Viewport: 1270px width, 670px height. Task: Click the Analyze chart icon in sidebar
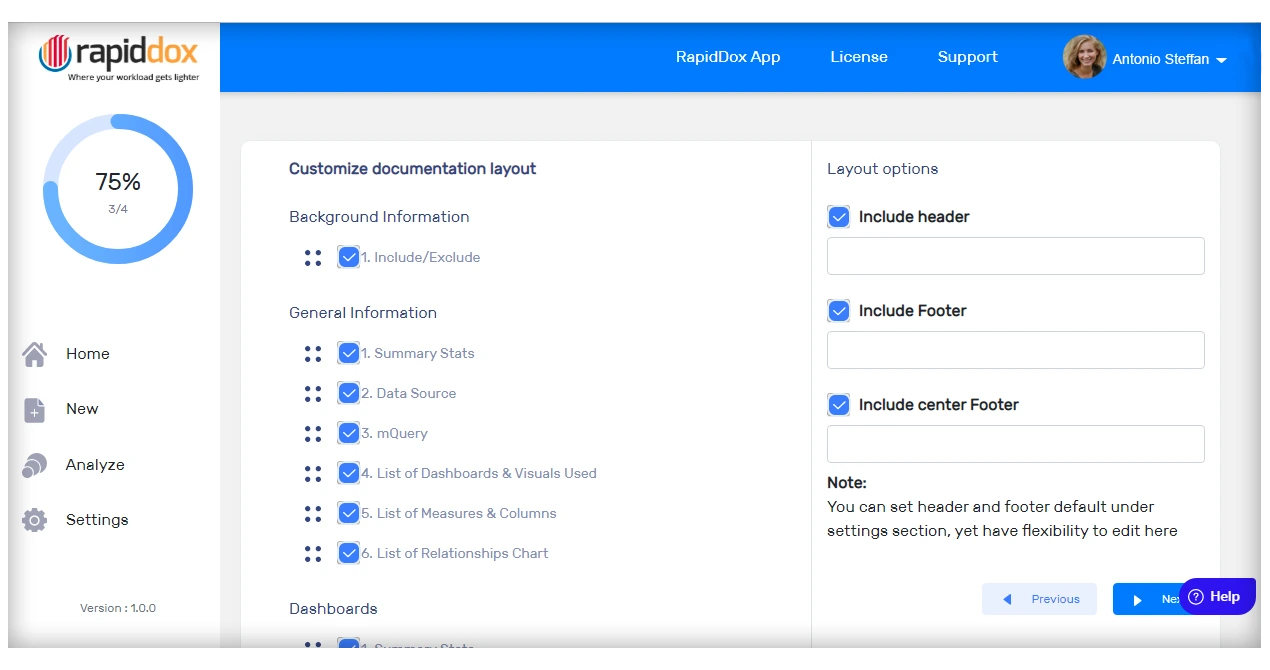click(34, 465)
